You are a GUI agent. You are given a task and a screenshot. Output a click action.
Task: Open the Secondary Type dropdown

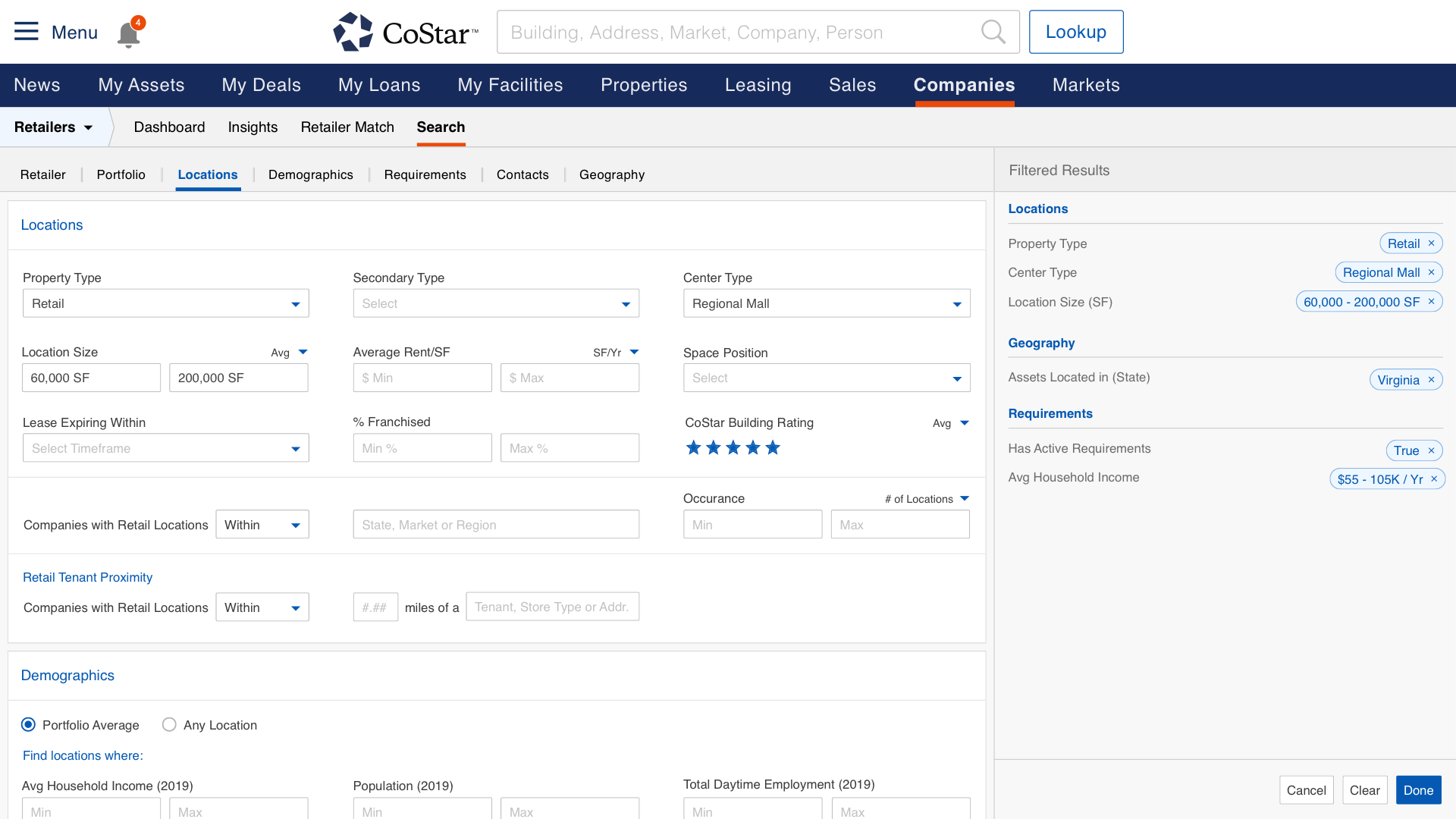click(x=496, y=303)
